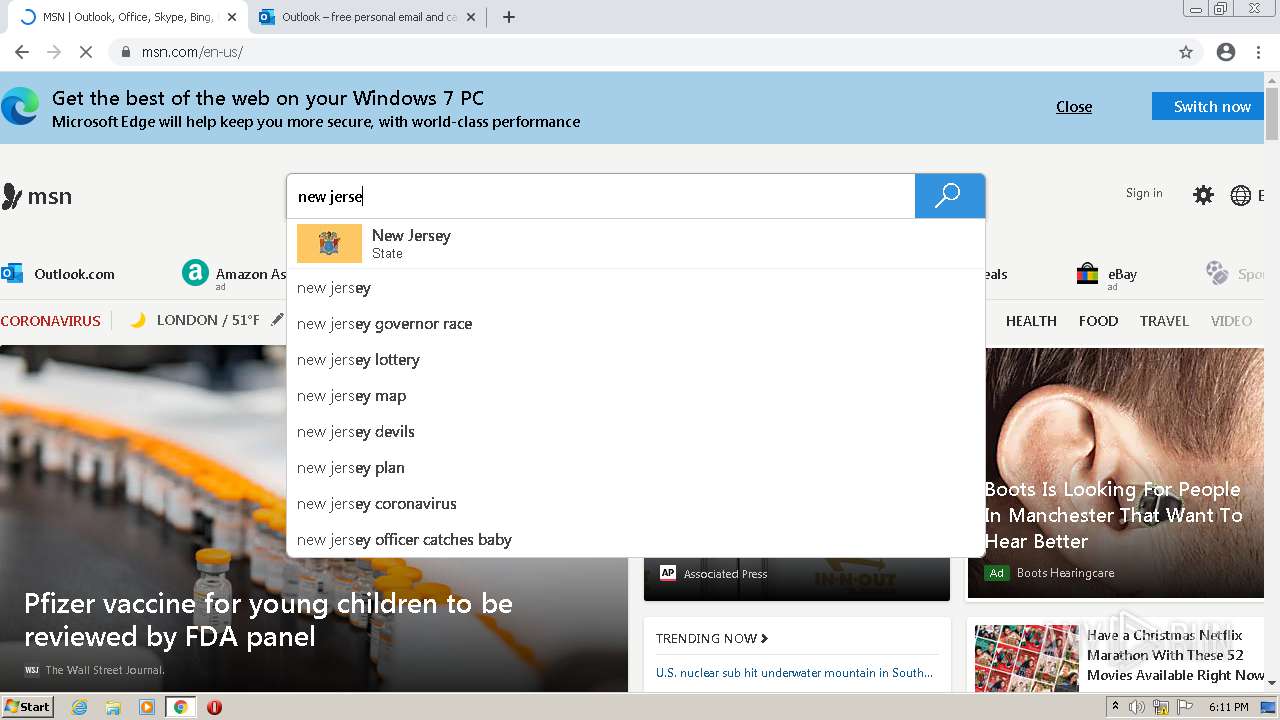The width and height of the screenshot is (1280, 720).
Task: Open Chrome three-dot menu
Action: point(1258,52)
